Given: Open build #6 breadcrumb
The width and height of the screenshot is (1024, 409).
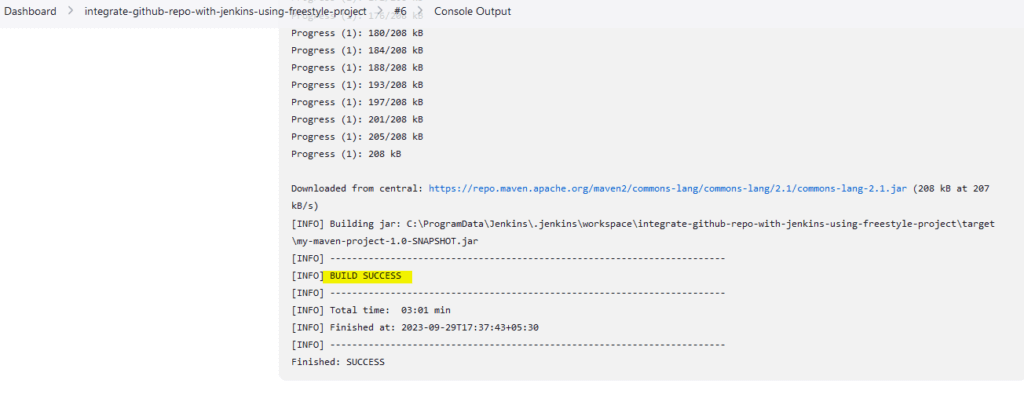Looking at the screenshot, I should pyautogui.click(x=400, y=11).
